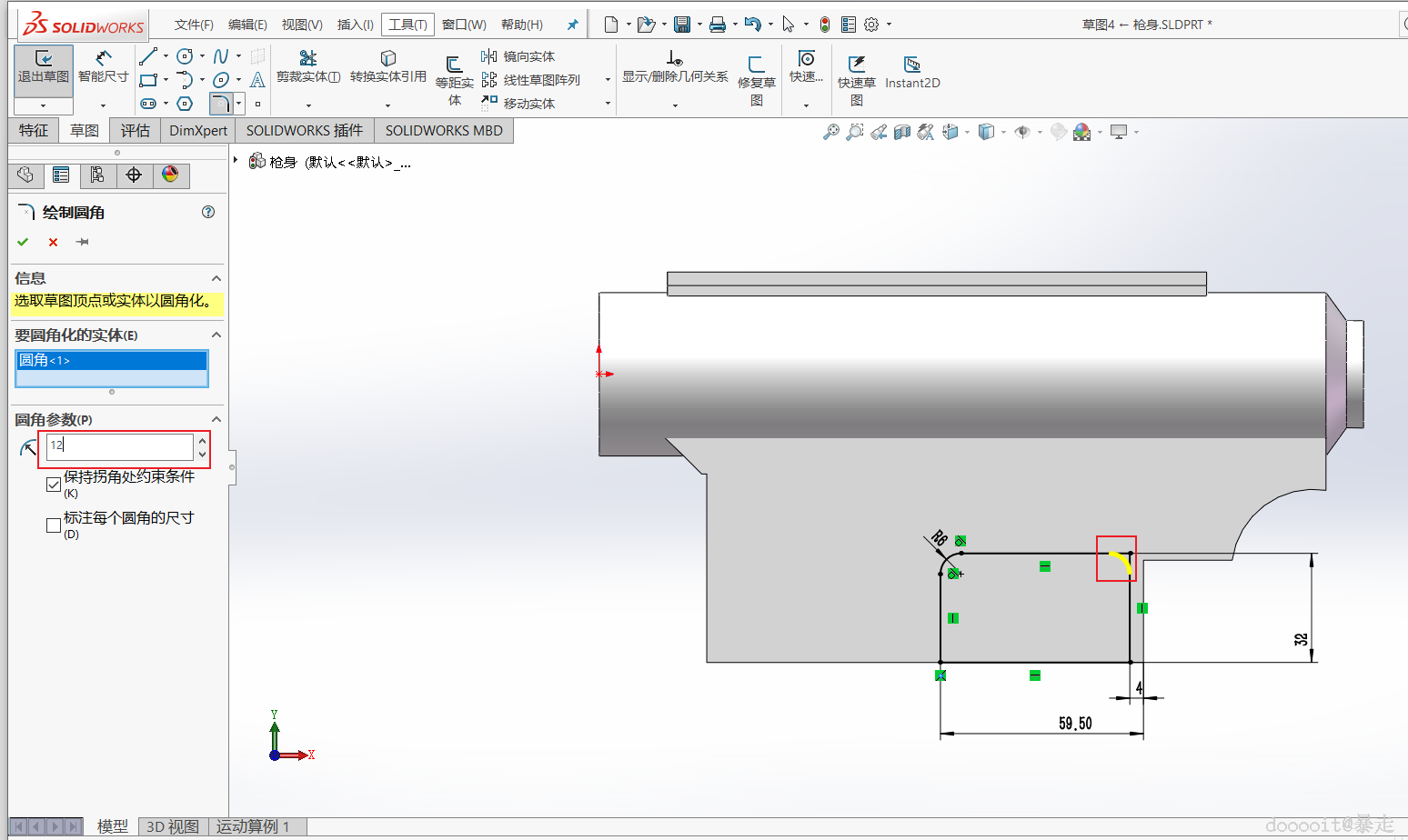Expand the 枪身 feature tree node
This screenshot has height=840, width=1408.
[236, 161]
